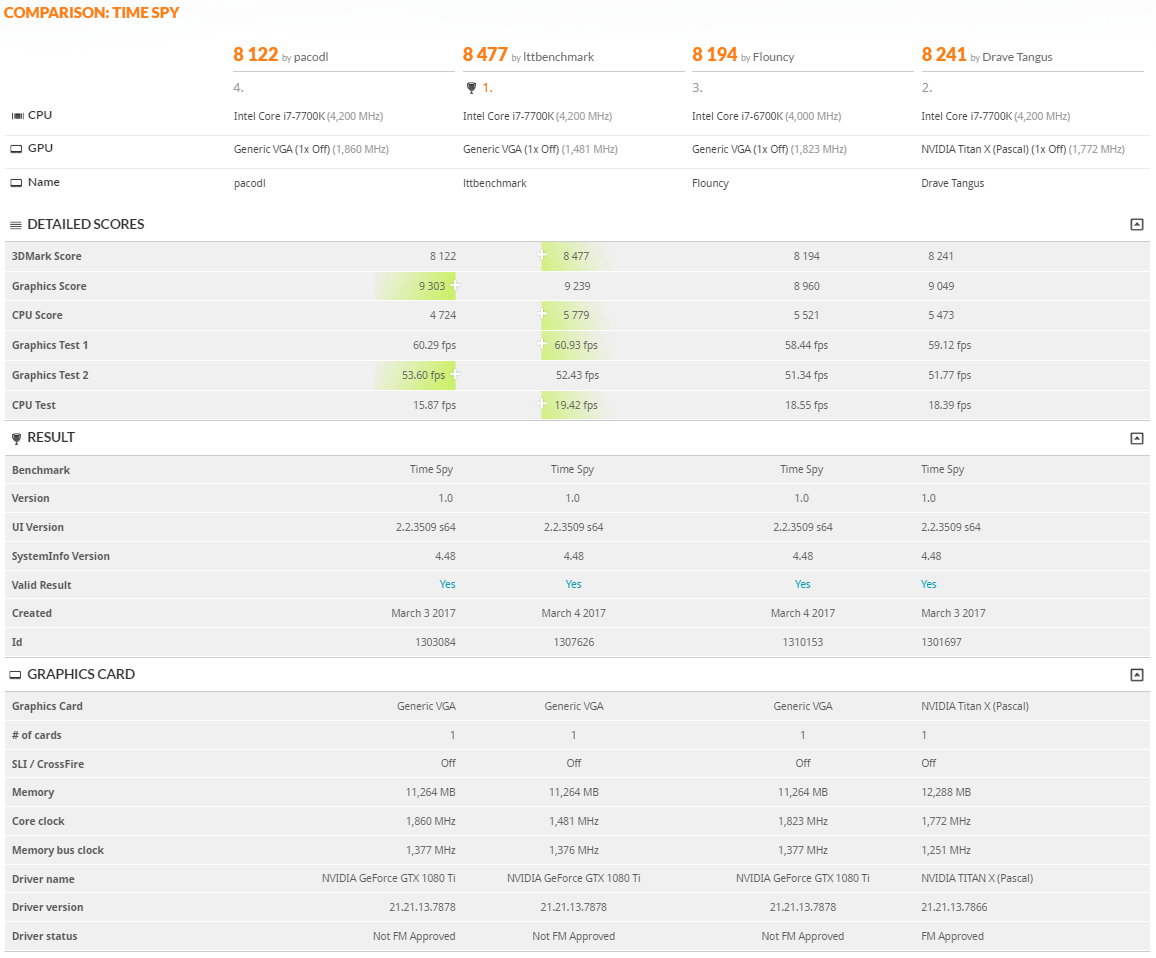Open user Drave Tangus in the score header
Screen dimensions: 1156x958
pos(1017,58)
